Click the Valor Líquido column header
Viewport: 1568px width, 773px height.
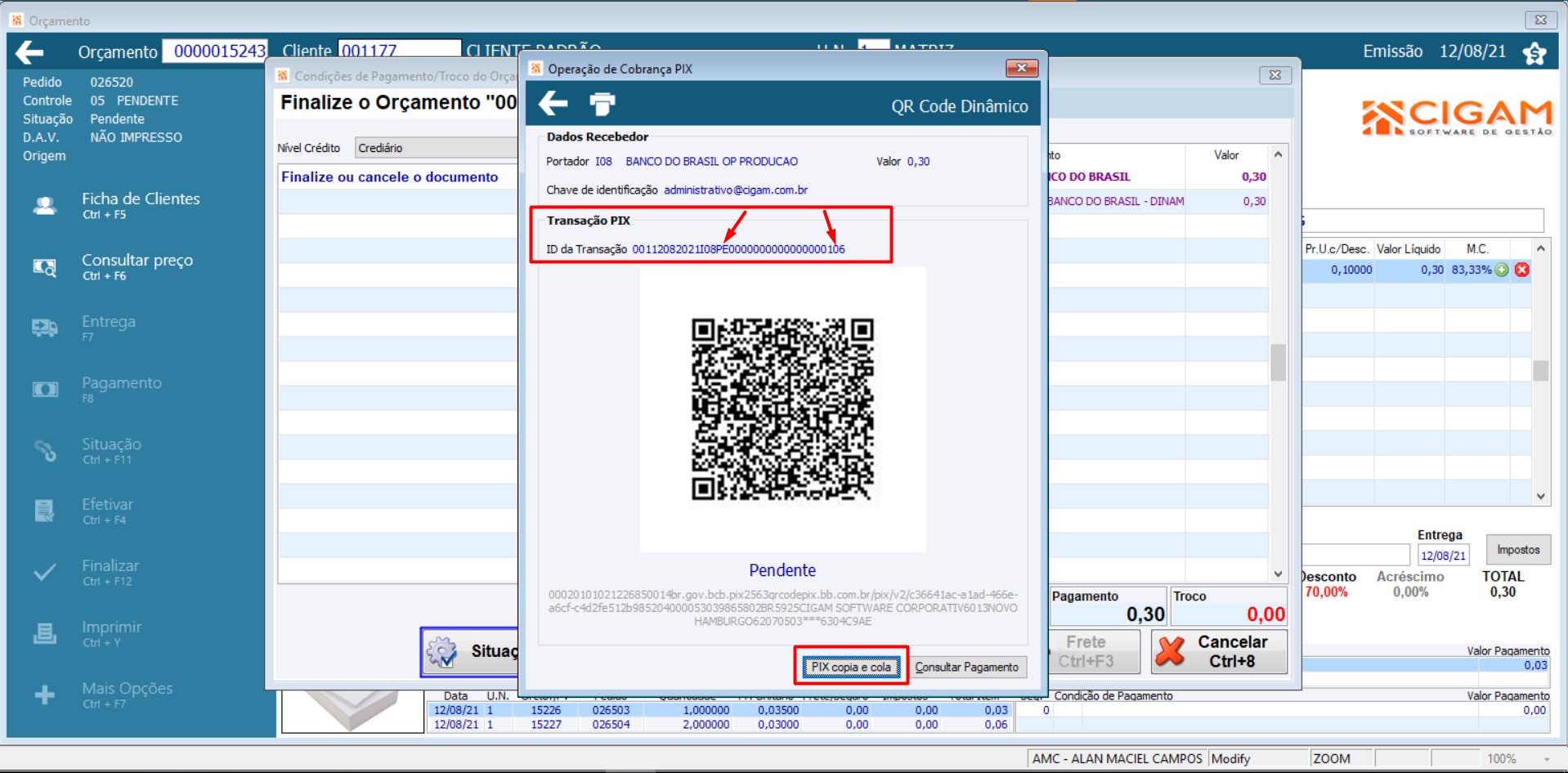pos(1408,248)
